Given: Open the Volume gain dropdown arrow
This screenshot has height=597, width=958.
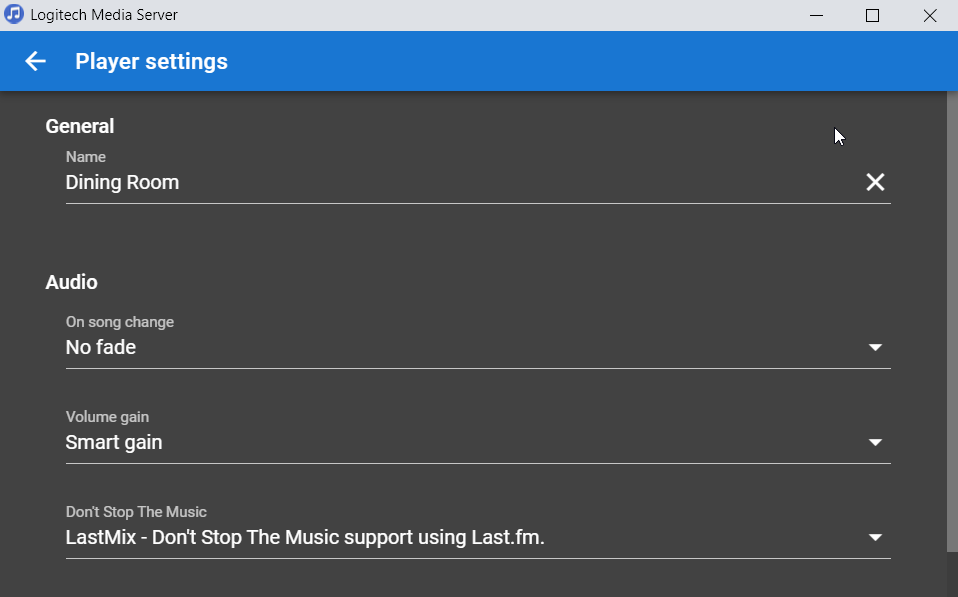Looking at the screenshot, I should coord(875,442).
